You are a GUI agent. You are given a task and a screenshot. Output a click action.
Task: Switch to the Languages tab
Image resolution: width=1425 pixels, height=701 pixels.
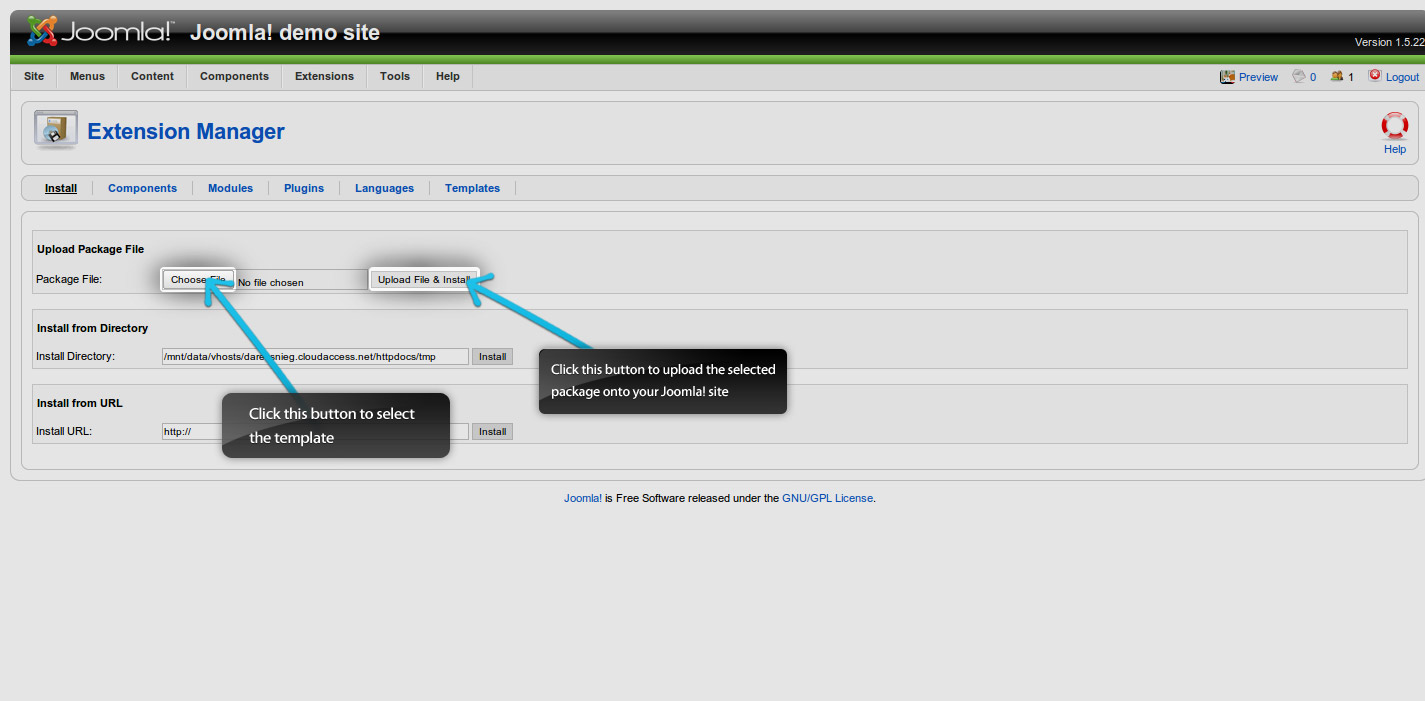(384, 188)
